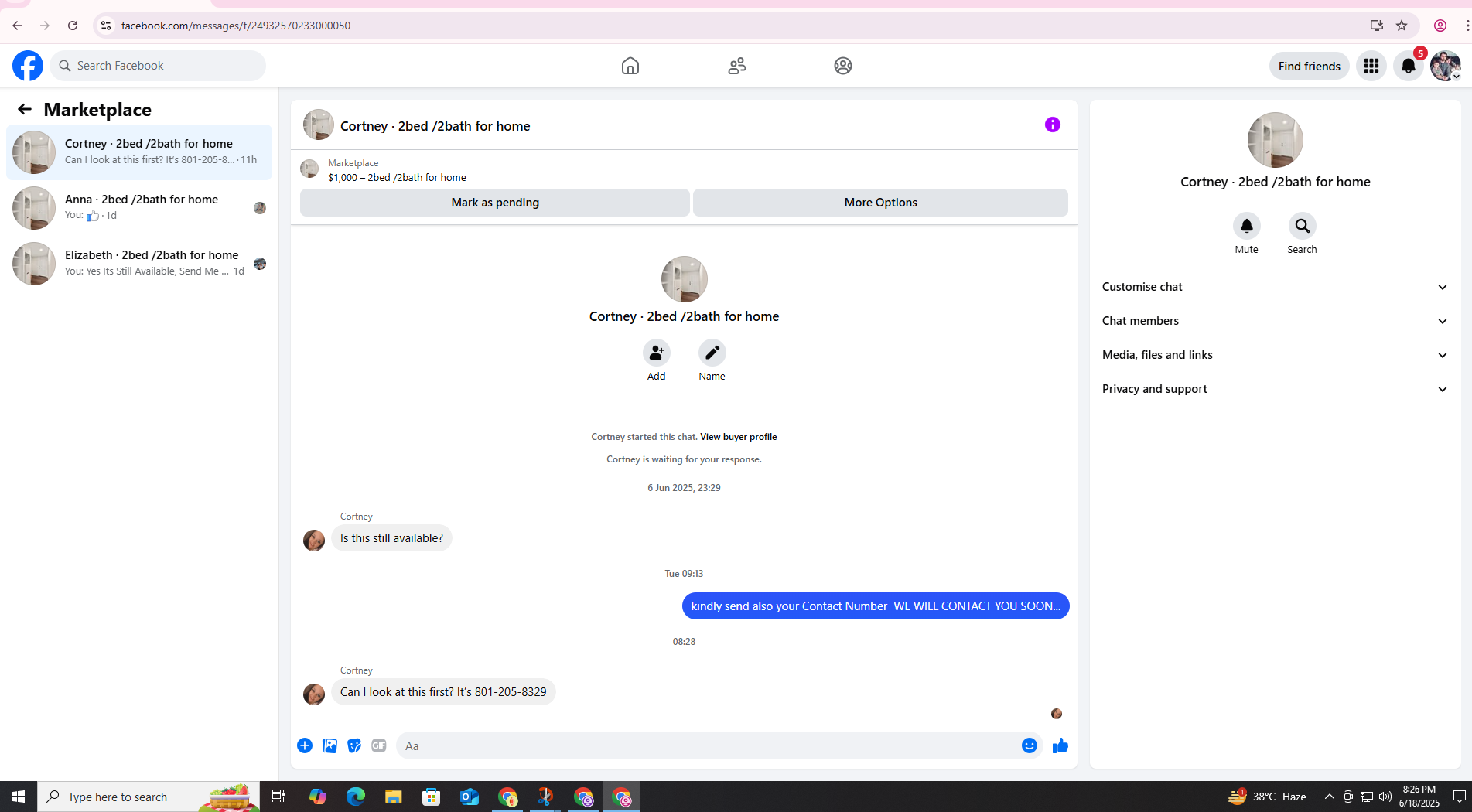Choose a sticker icon in composer

point(354,745)
